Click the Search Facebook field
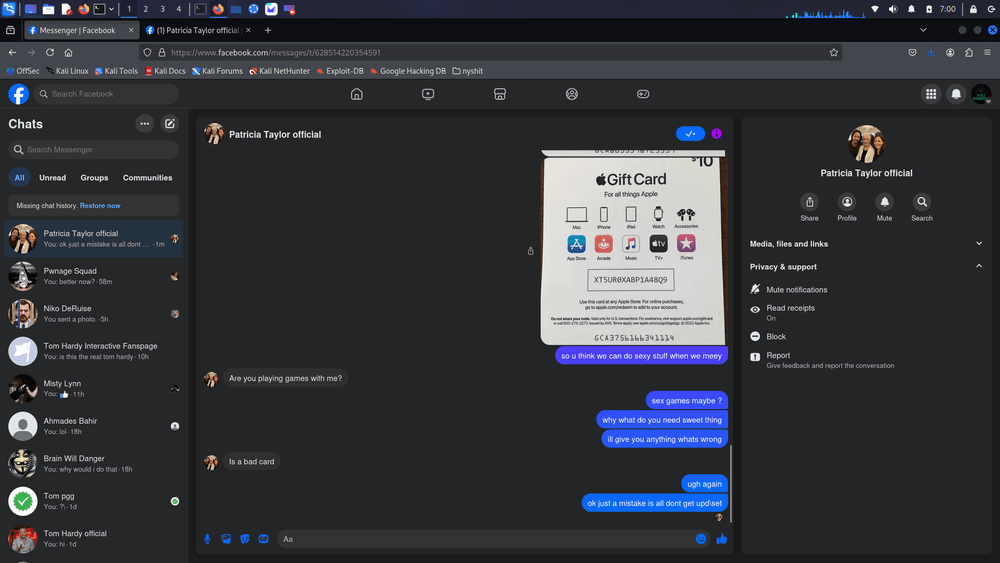This screenshot has height=563, width=1000. coord(107,94)
